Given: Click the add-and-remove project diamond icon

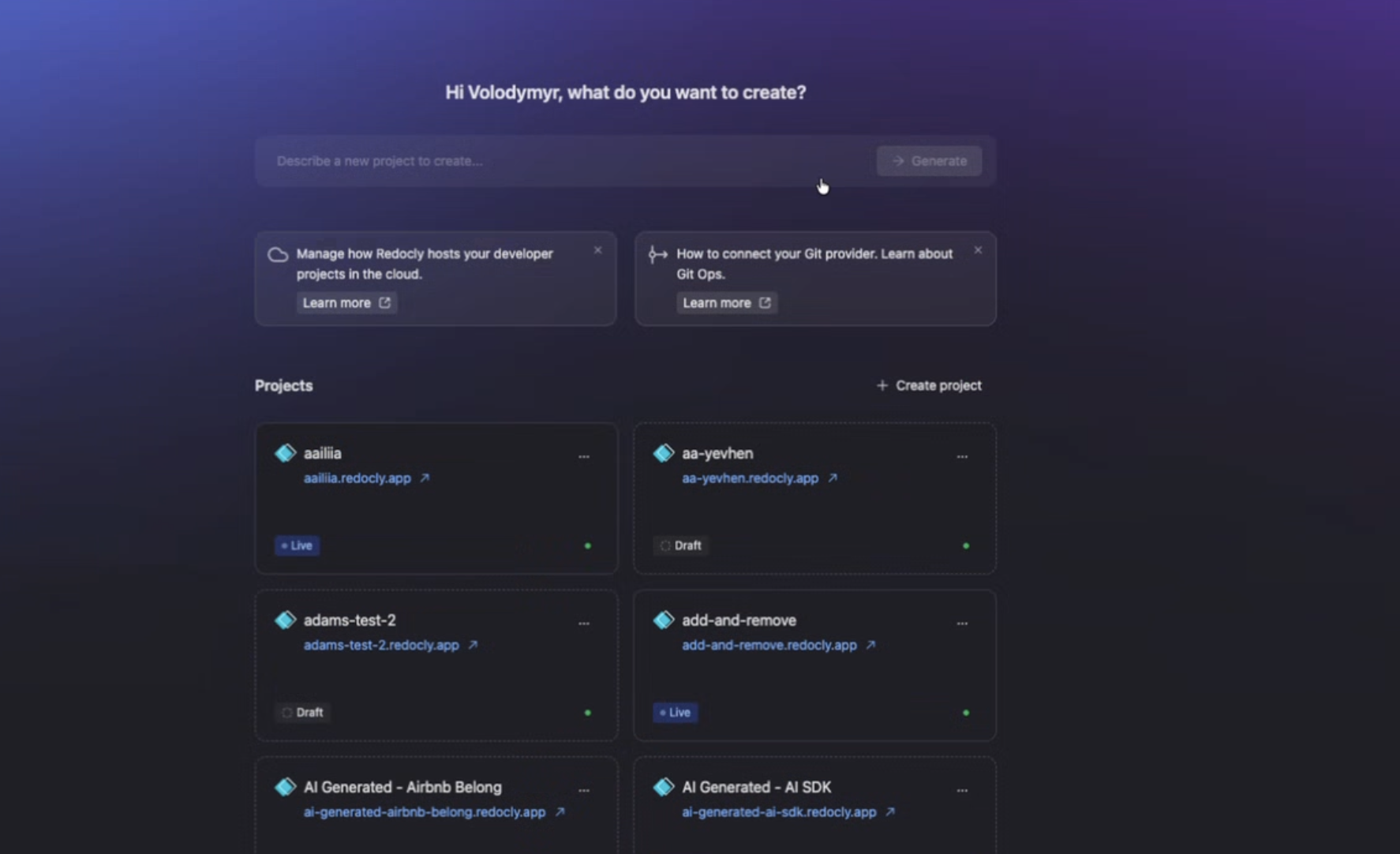Looking at the screenshot, I should pyautogui.click(x=664, y=620).
